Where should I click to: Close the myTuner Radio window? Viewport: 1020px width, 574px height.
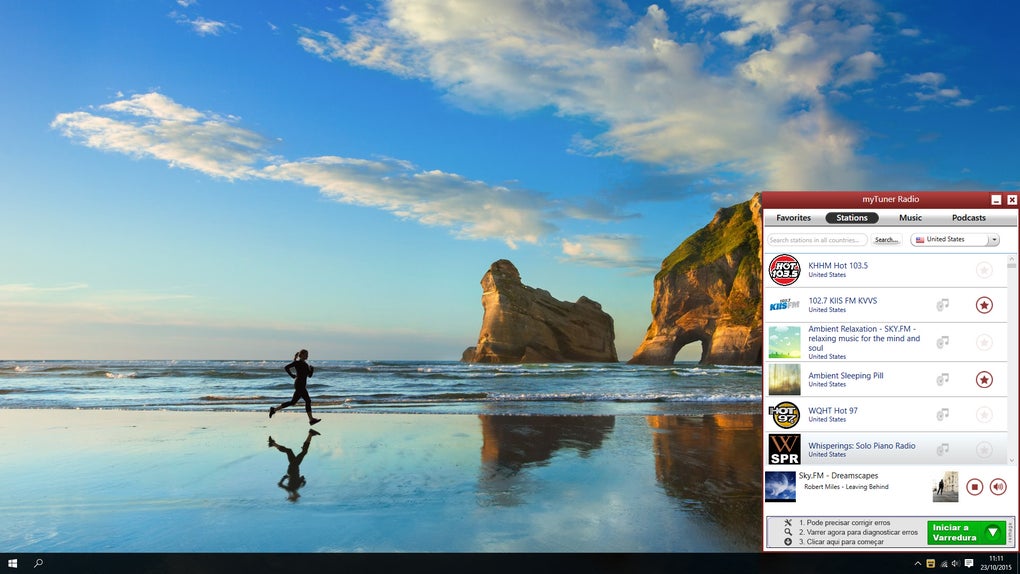pos(1012,200)
